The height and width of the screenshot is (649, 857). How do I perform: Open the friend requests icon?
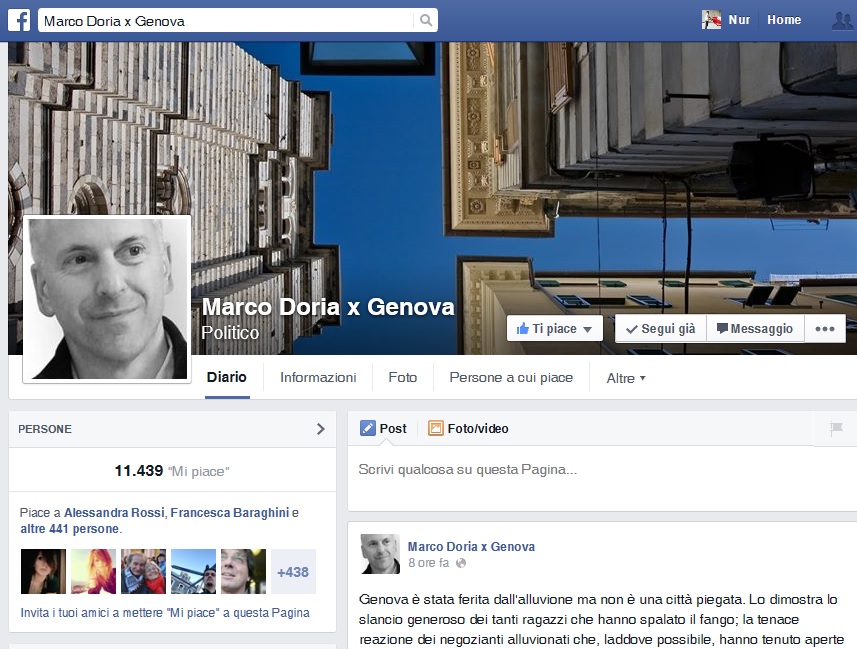click(842, 21)
